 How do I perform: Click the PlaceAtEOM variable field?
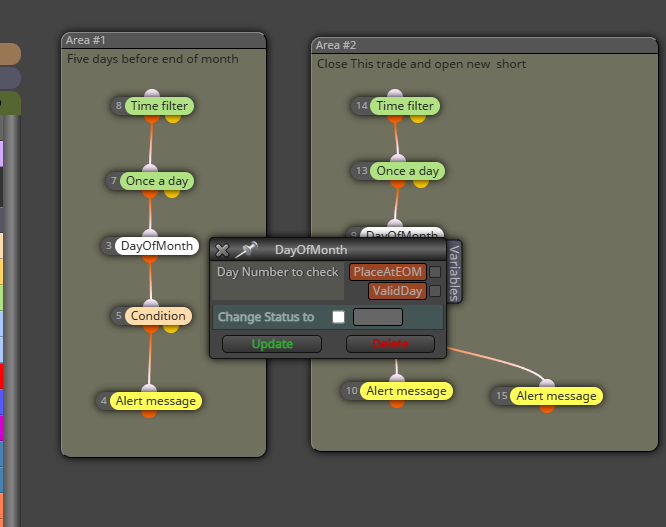tap(387, 272)
